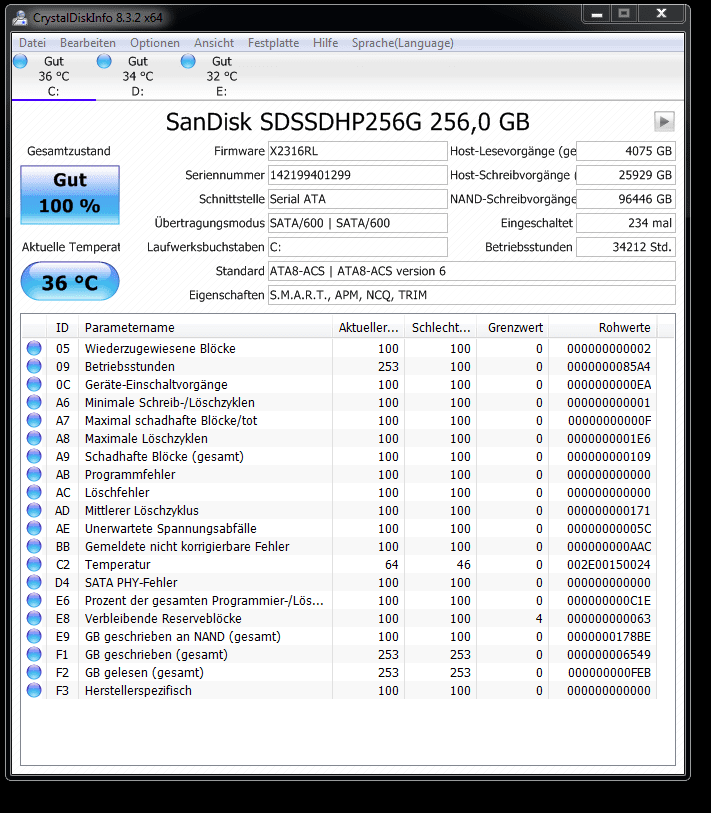This screenshot has height=813, width=711.
Task: Click the Firmware field X2316RL
Action: pyautogui.click(x=357, y=151)
